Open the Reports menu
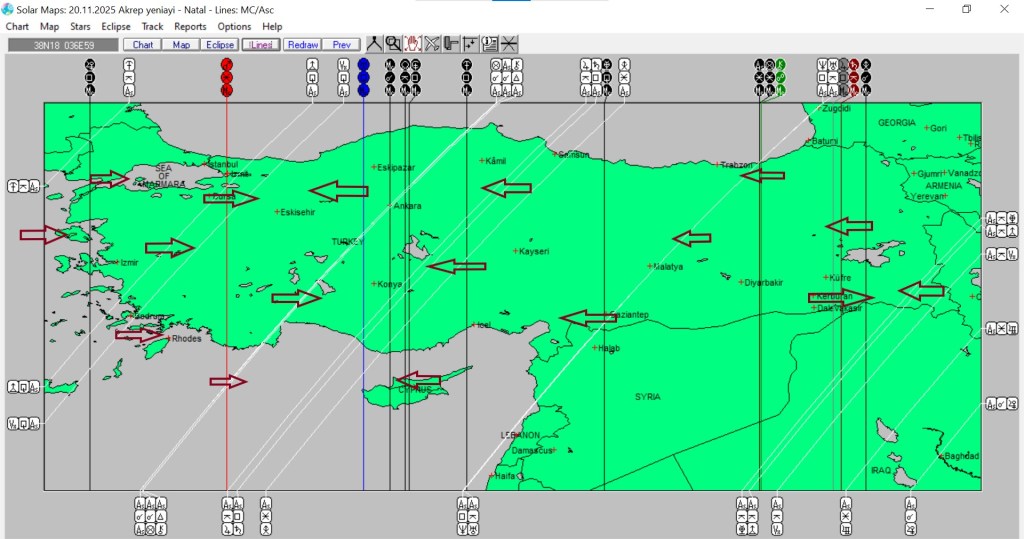Image resolution: width=1024 pixels, height=539 pixels. [190, 27]
